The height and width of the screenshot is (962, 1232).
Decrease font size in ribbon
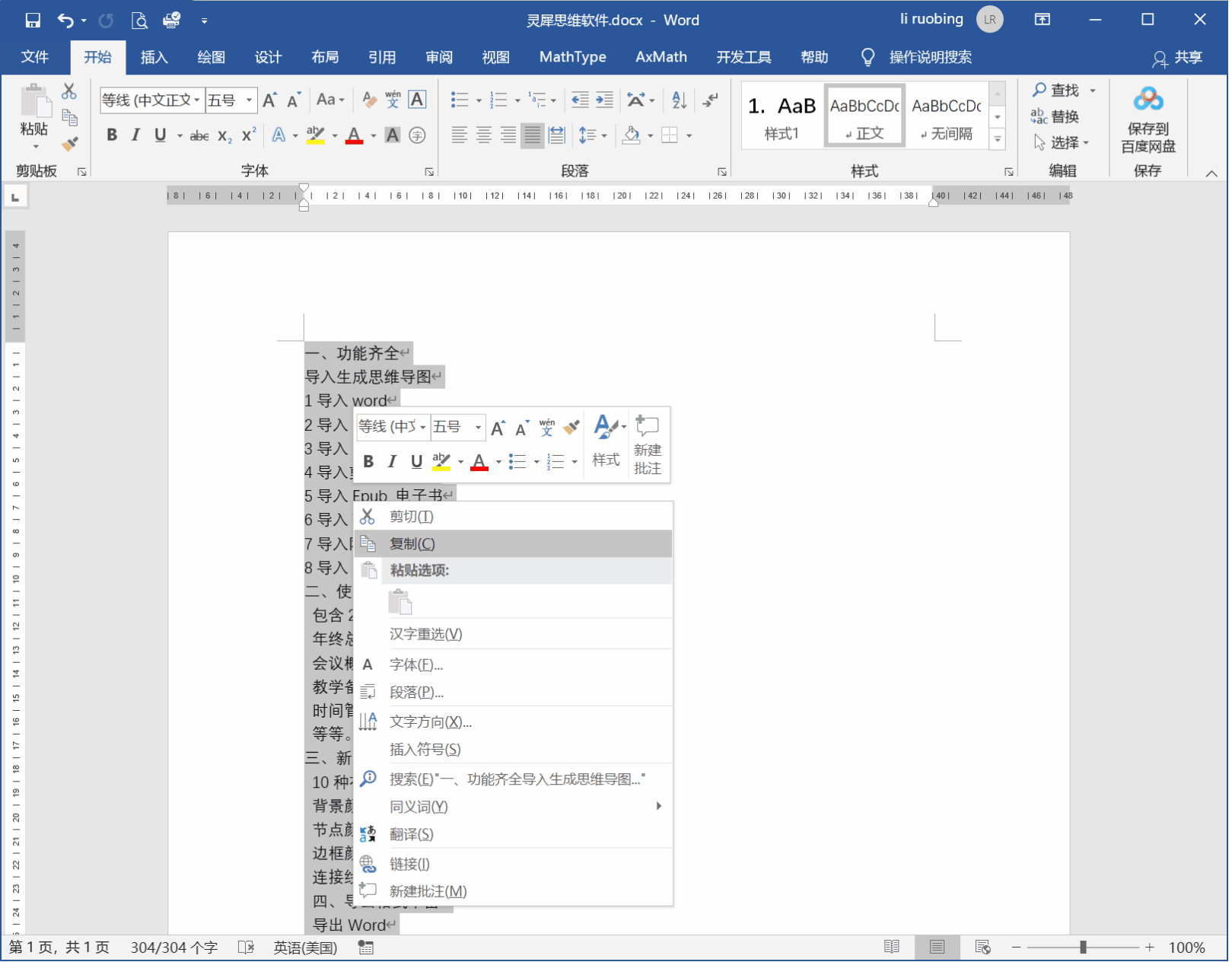294,100
